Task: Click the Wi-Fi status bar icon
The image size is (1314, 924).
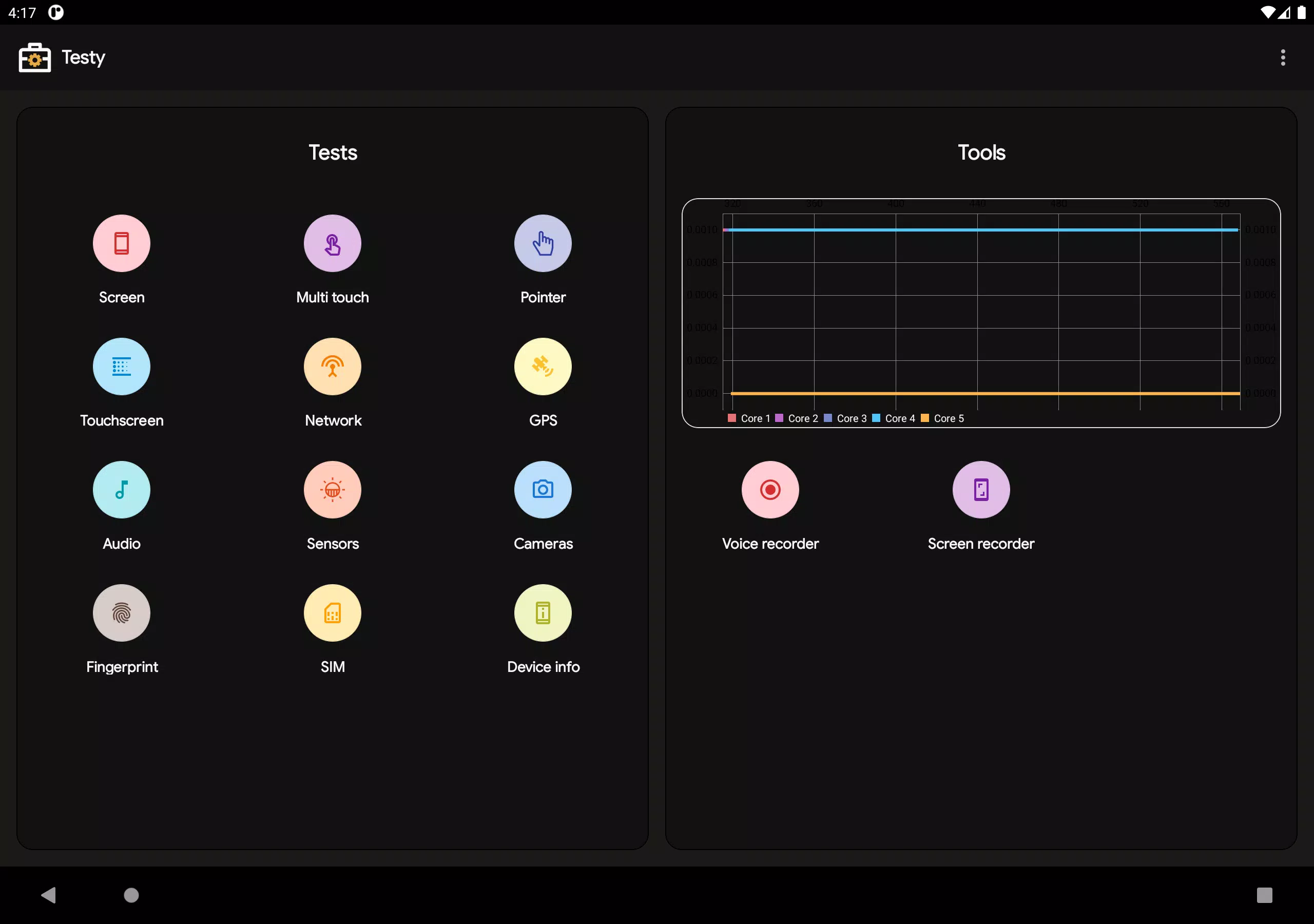Action: [x=1268, y=12]
